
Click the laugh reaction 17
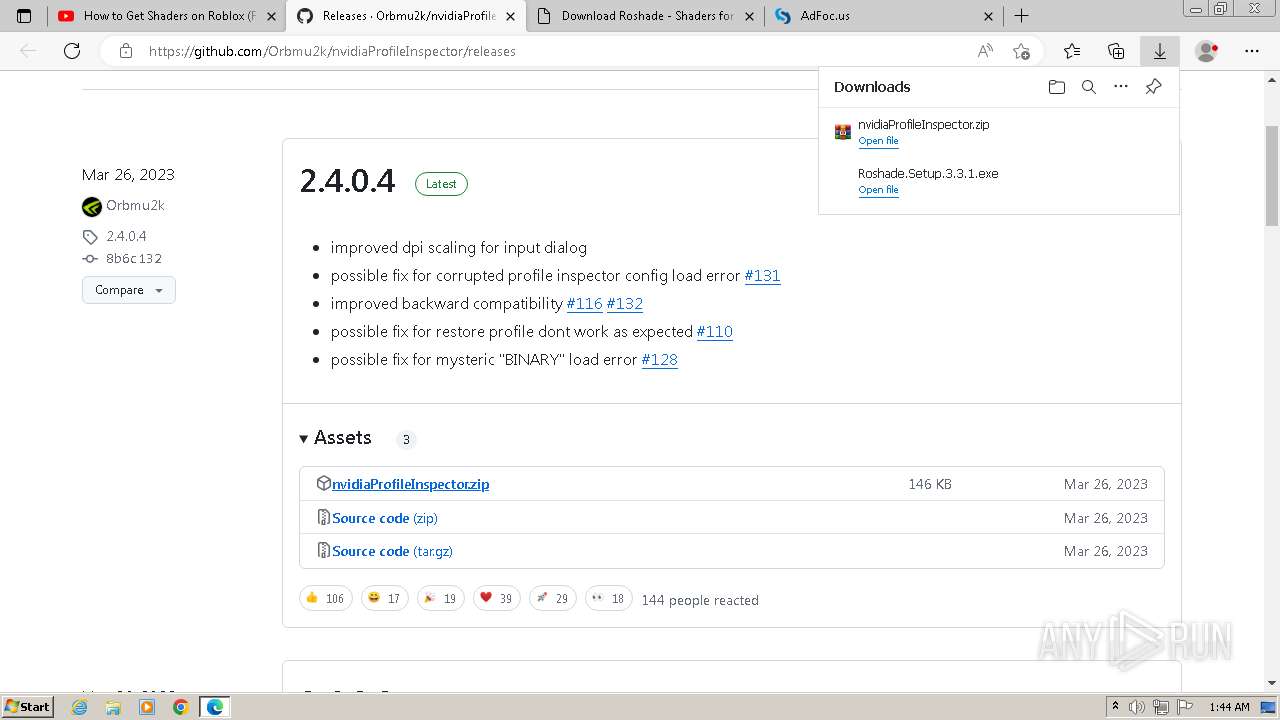coord(384,598)
